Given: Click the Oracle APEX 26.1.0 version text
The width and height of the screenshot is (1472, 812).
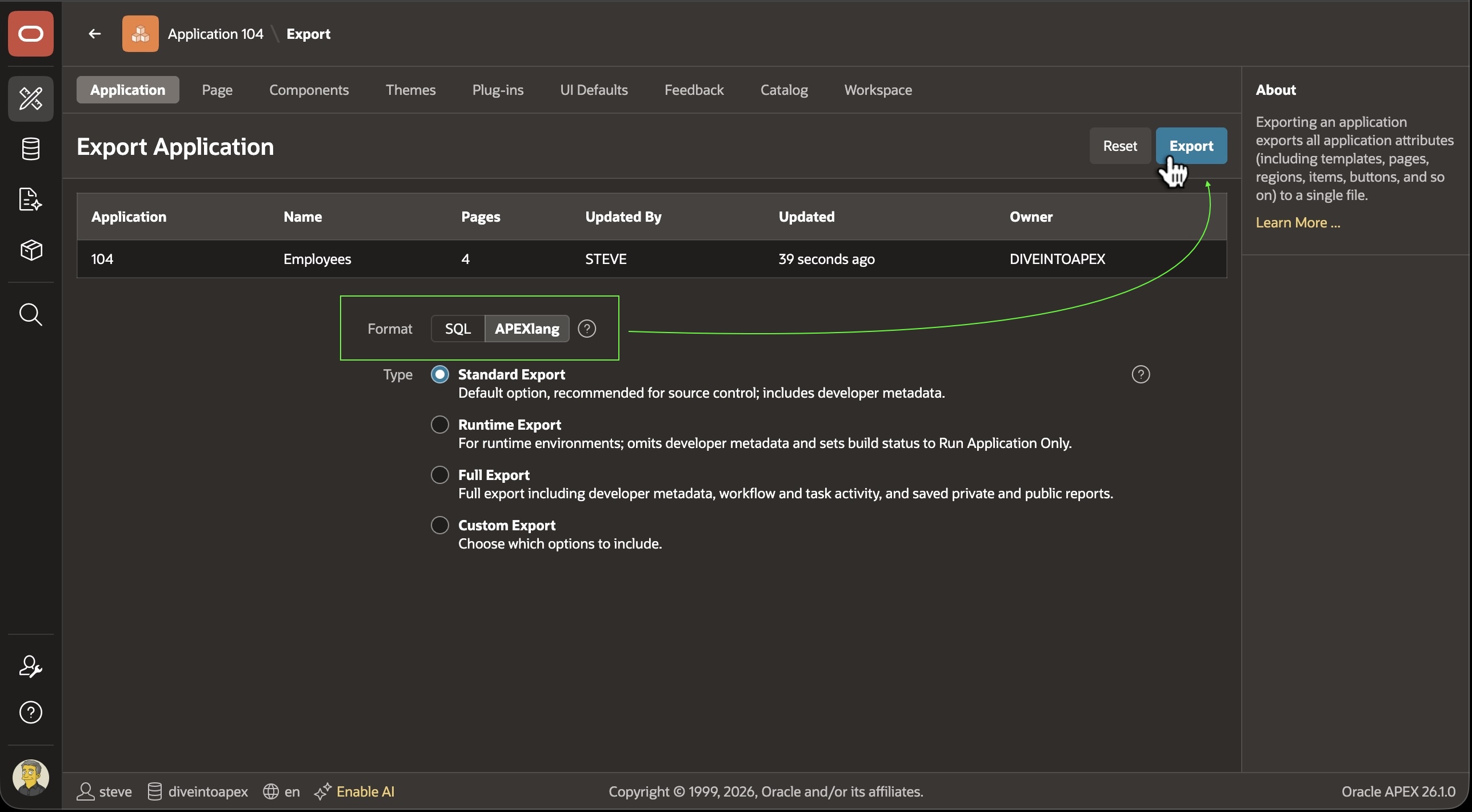Looking at the screenshot, I should 1398,791.
